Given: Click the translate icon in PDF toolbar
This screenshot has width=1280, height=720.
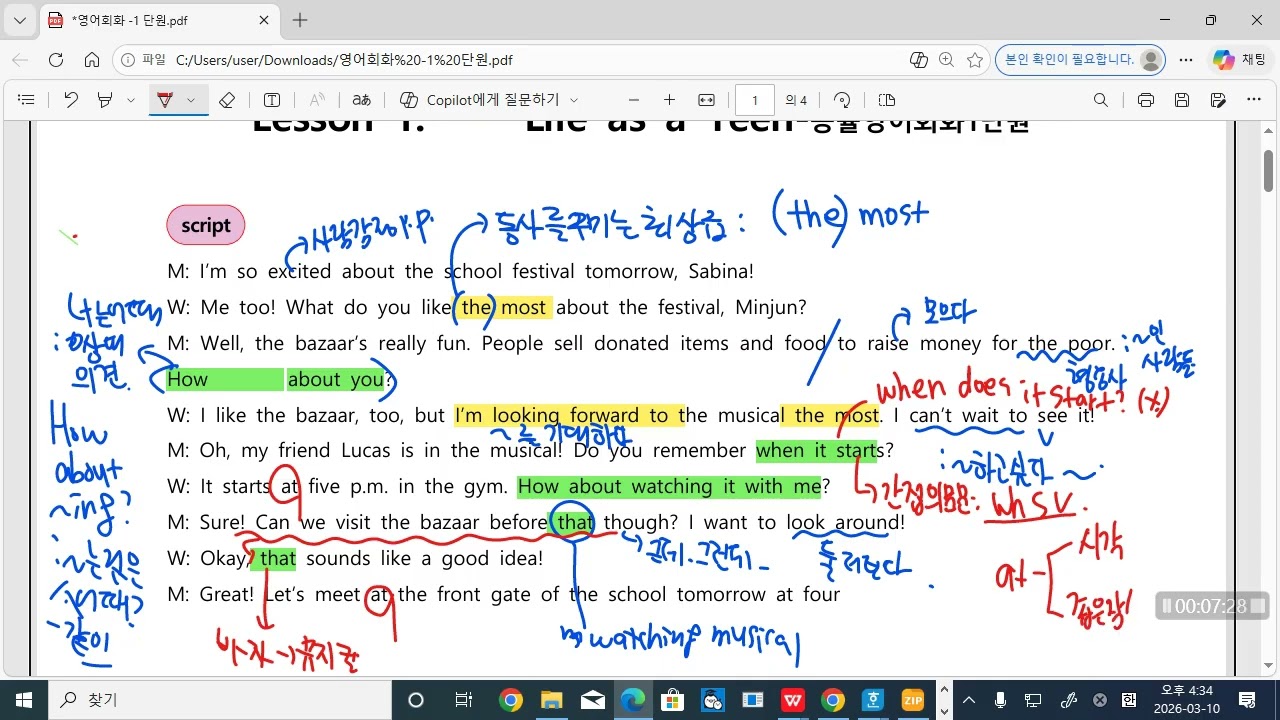Looking at the screenshot, I should click(x=362, y=100).
